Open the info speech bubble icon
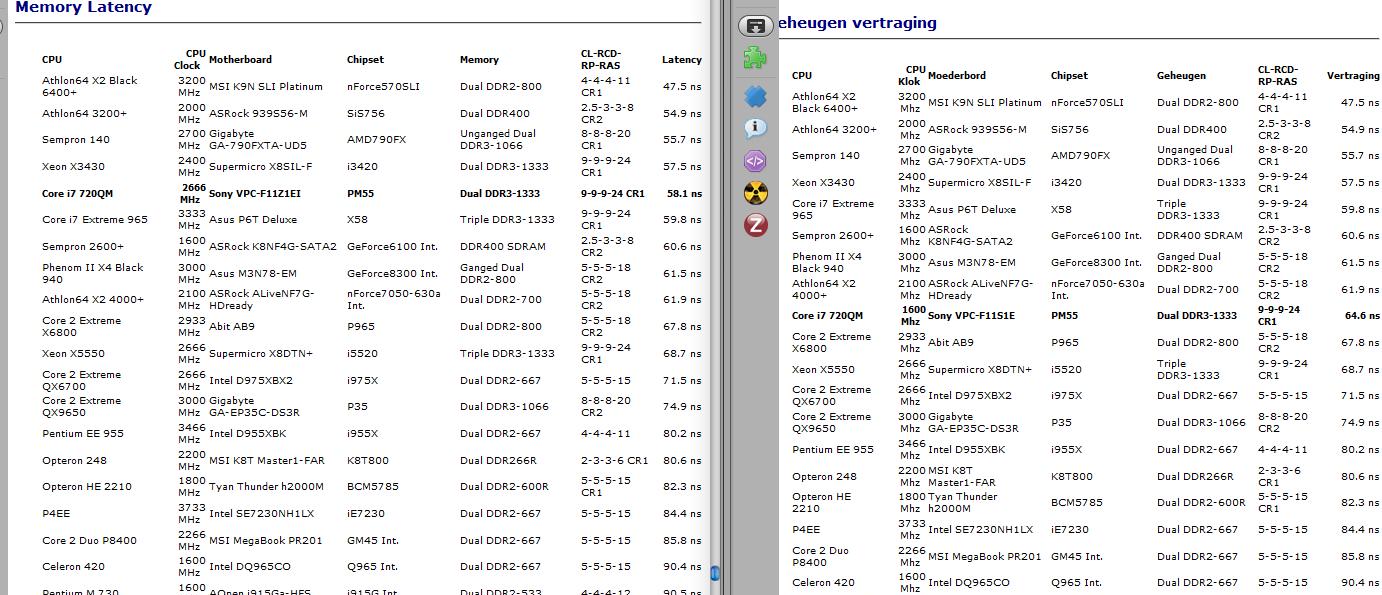1382x595 pixels. click(756, 128)
